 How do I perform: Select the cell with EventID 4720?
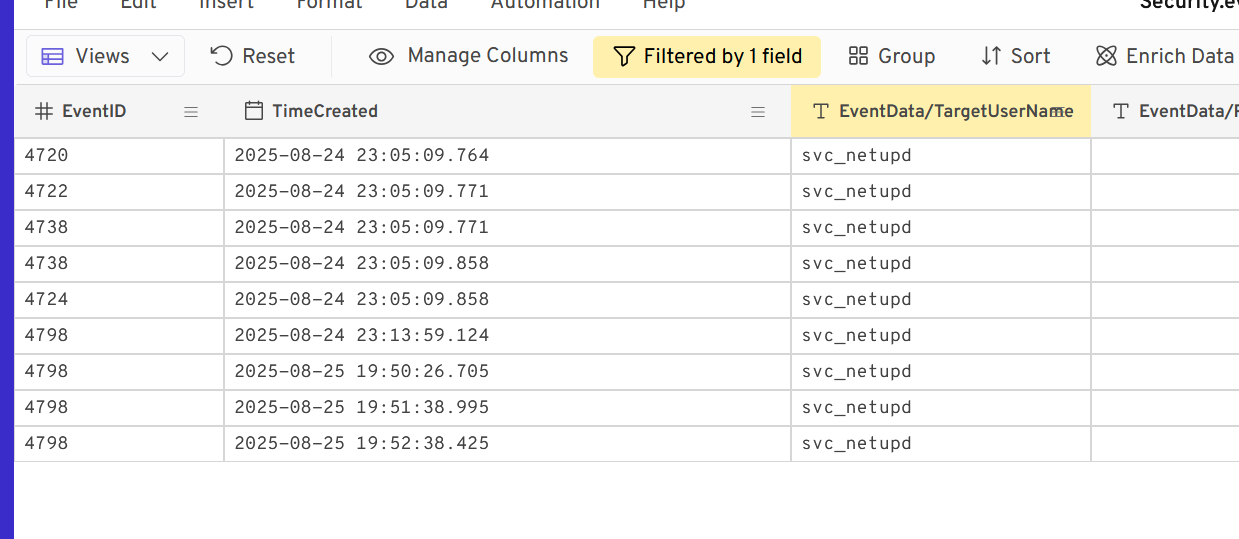pyautogui.click(x=118, y=155)
